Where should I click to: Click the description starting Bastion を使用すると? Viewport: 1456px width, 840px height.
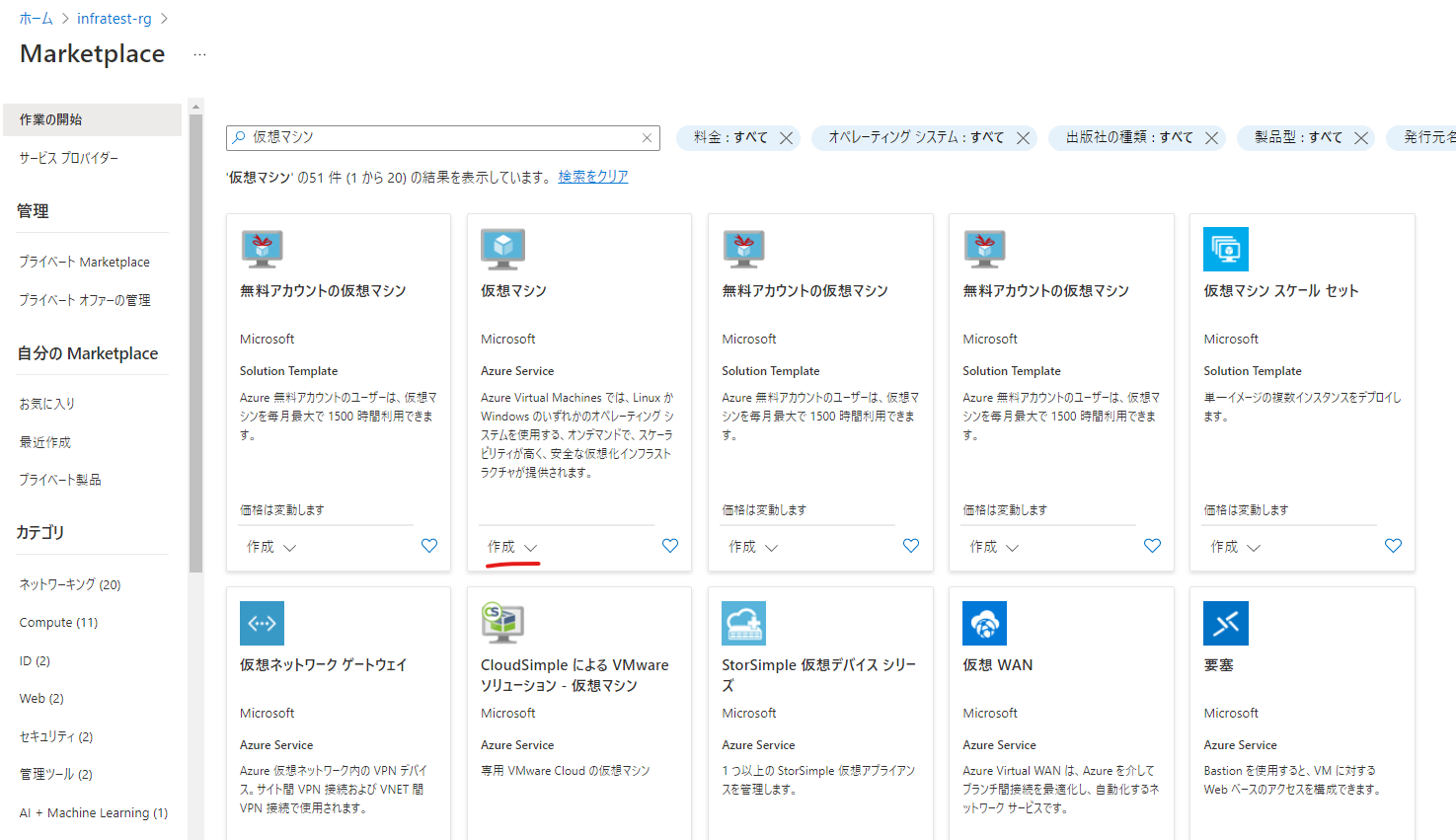point(1292,780)
